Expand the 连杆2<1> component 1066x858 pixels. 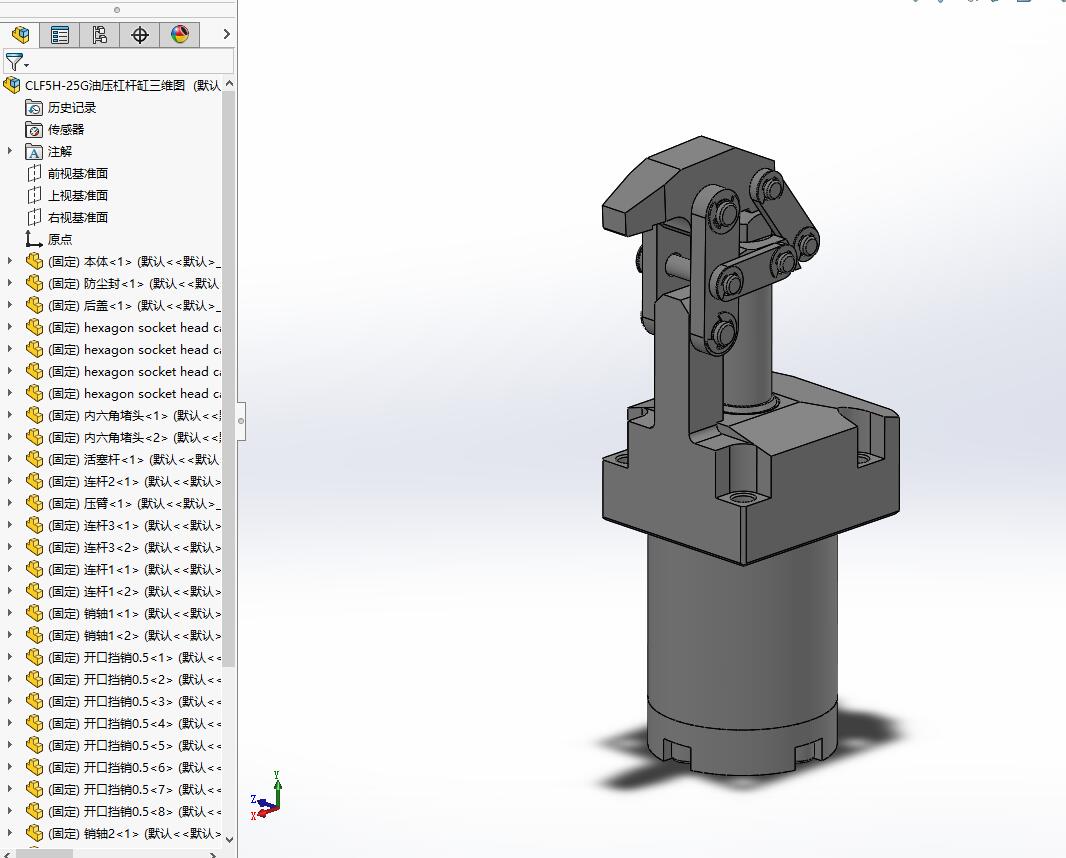(x=10, y=481)
